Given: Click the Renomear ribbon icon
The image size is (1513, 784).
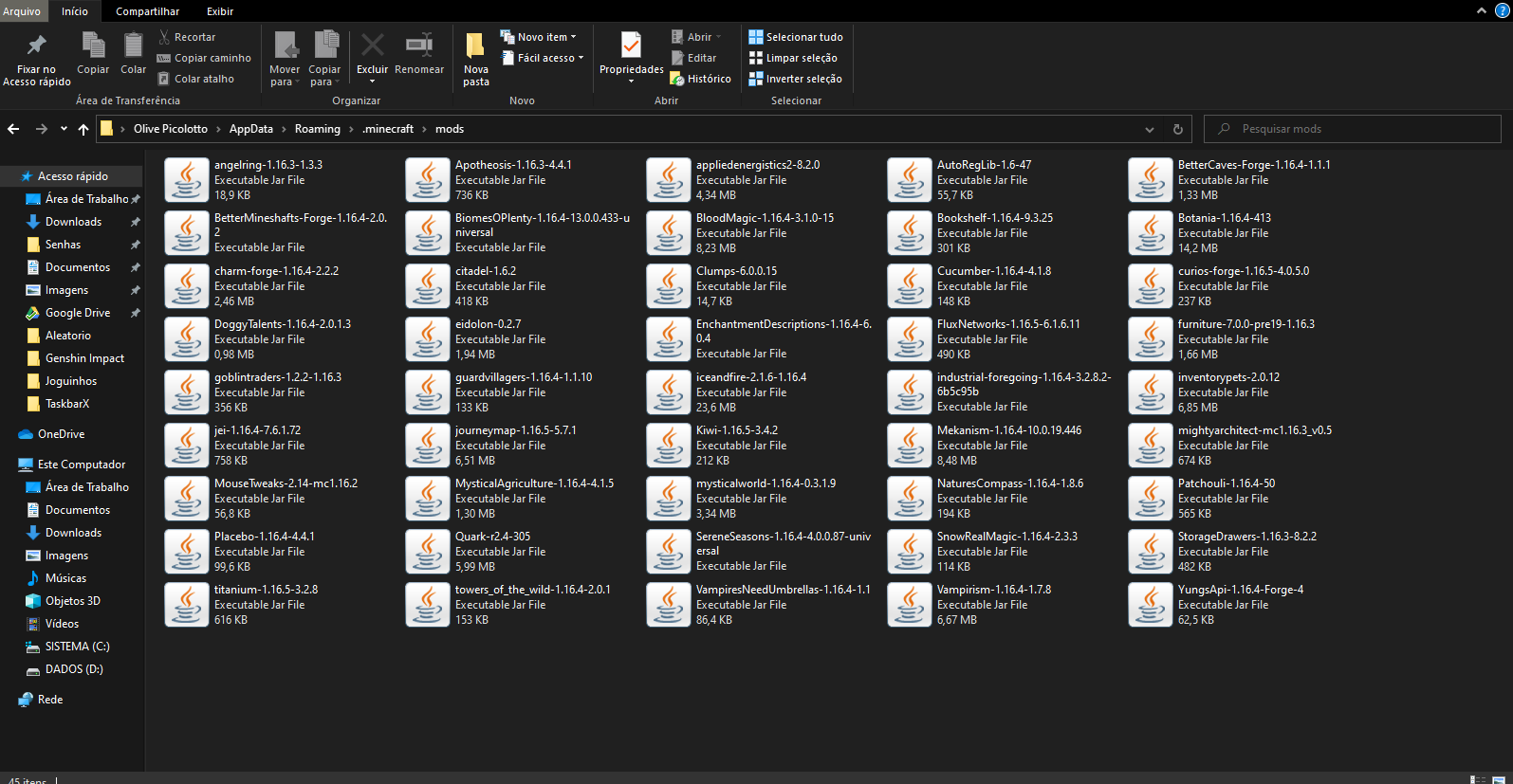Looking at the screenshot, I should [419, 45].
